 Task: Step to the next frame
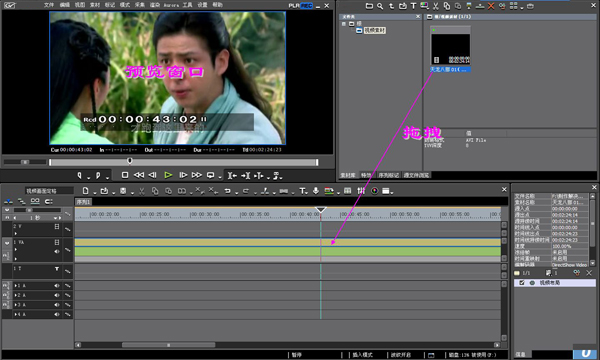[183, 175]
